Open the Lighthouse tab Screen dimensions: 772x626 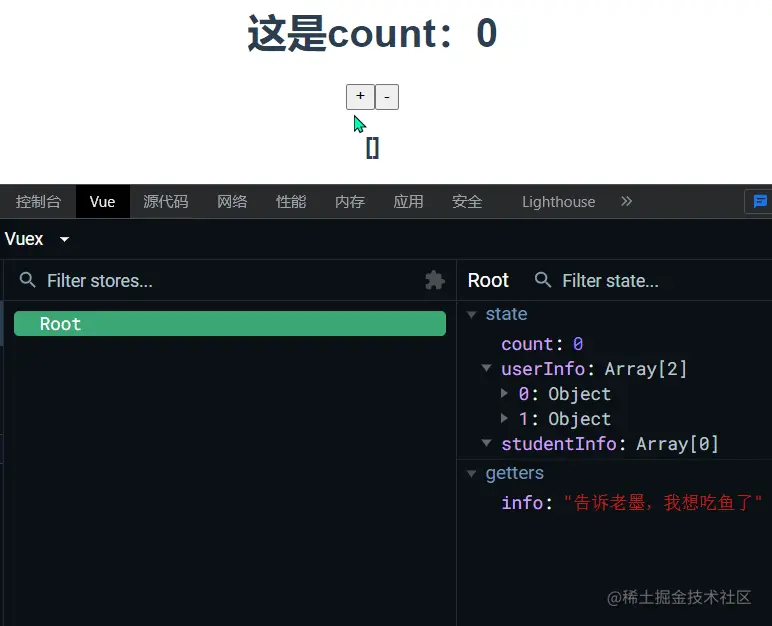558,201
